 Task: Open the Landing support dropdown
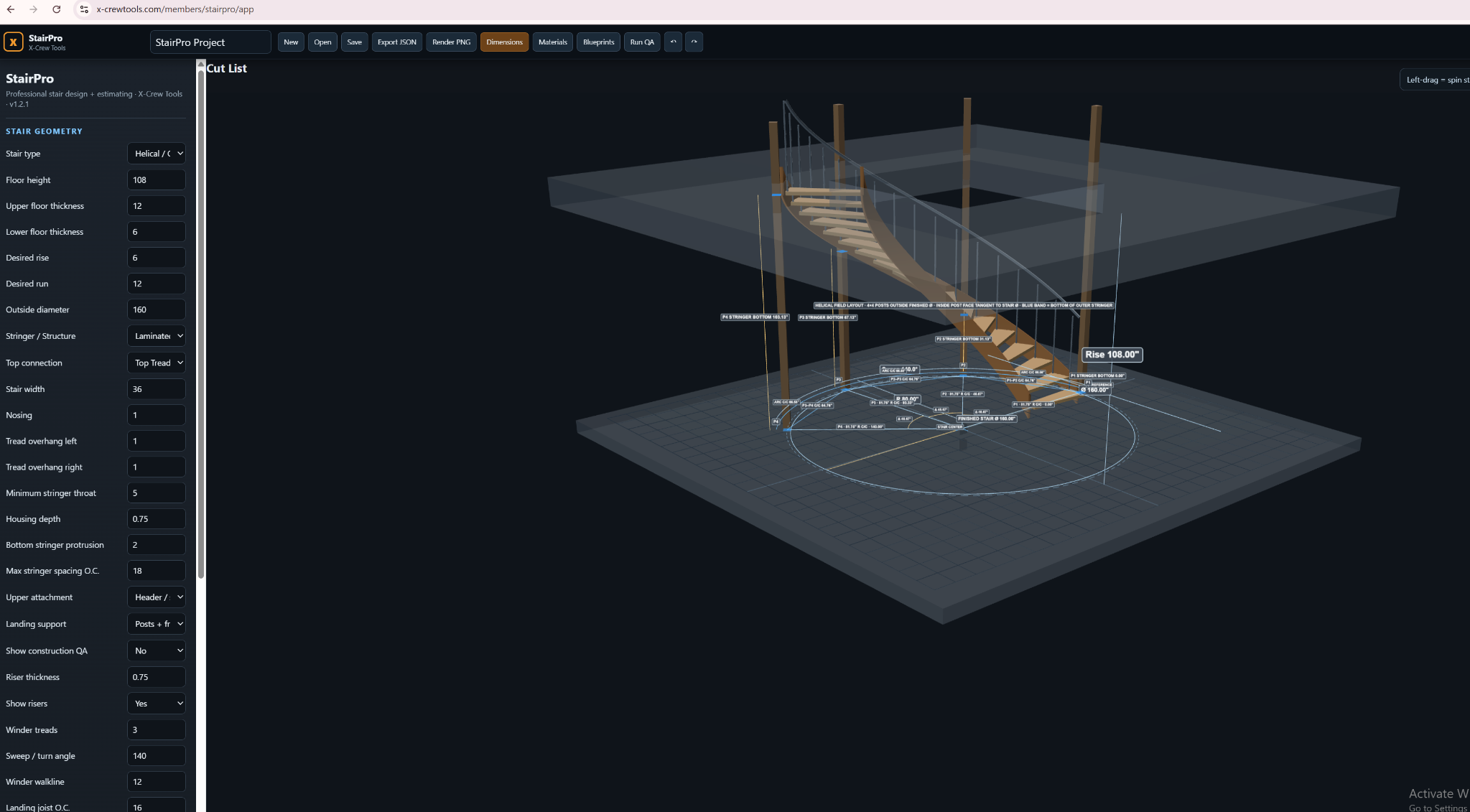(x=157, y=624)
